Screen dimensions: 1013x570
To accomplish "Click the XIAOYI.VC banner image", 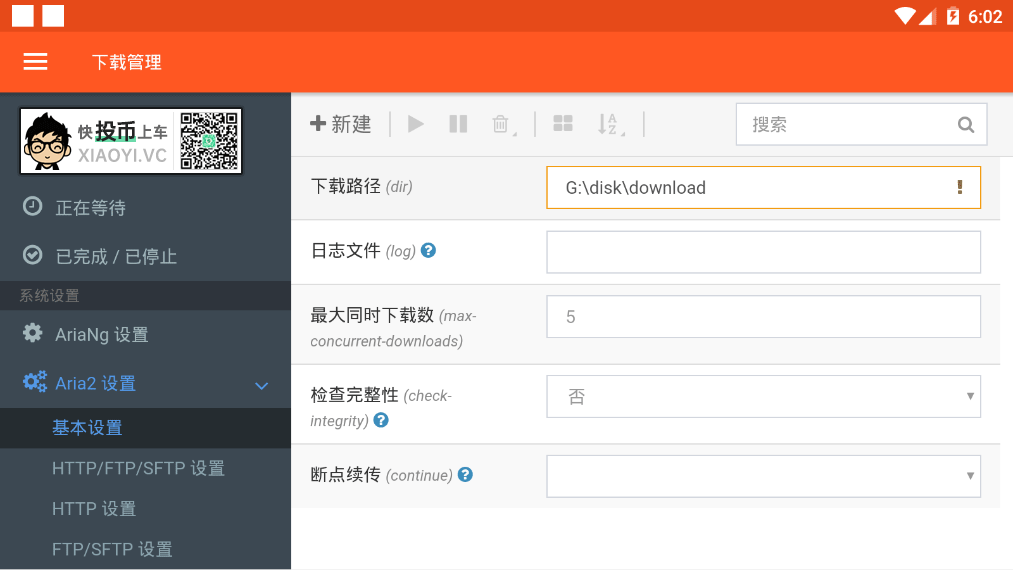I will tap(131, 141).
